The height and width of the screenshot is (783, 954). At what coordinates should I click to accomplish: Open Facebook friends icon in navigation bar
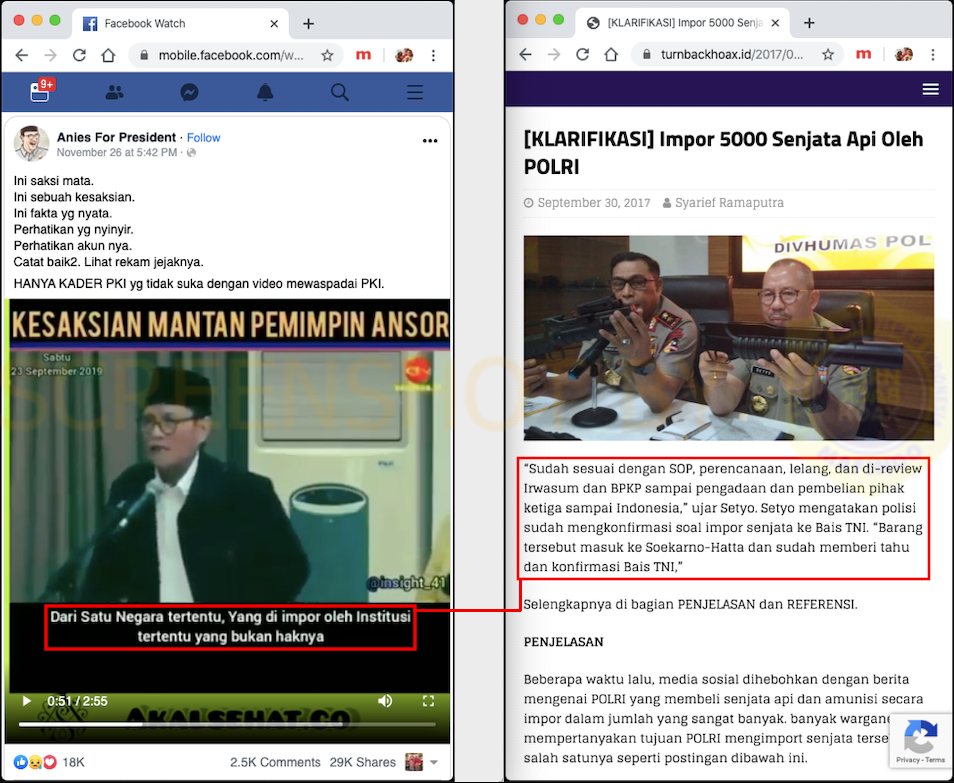(115, 92)
